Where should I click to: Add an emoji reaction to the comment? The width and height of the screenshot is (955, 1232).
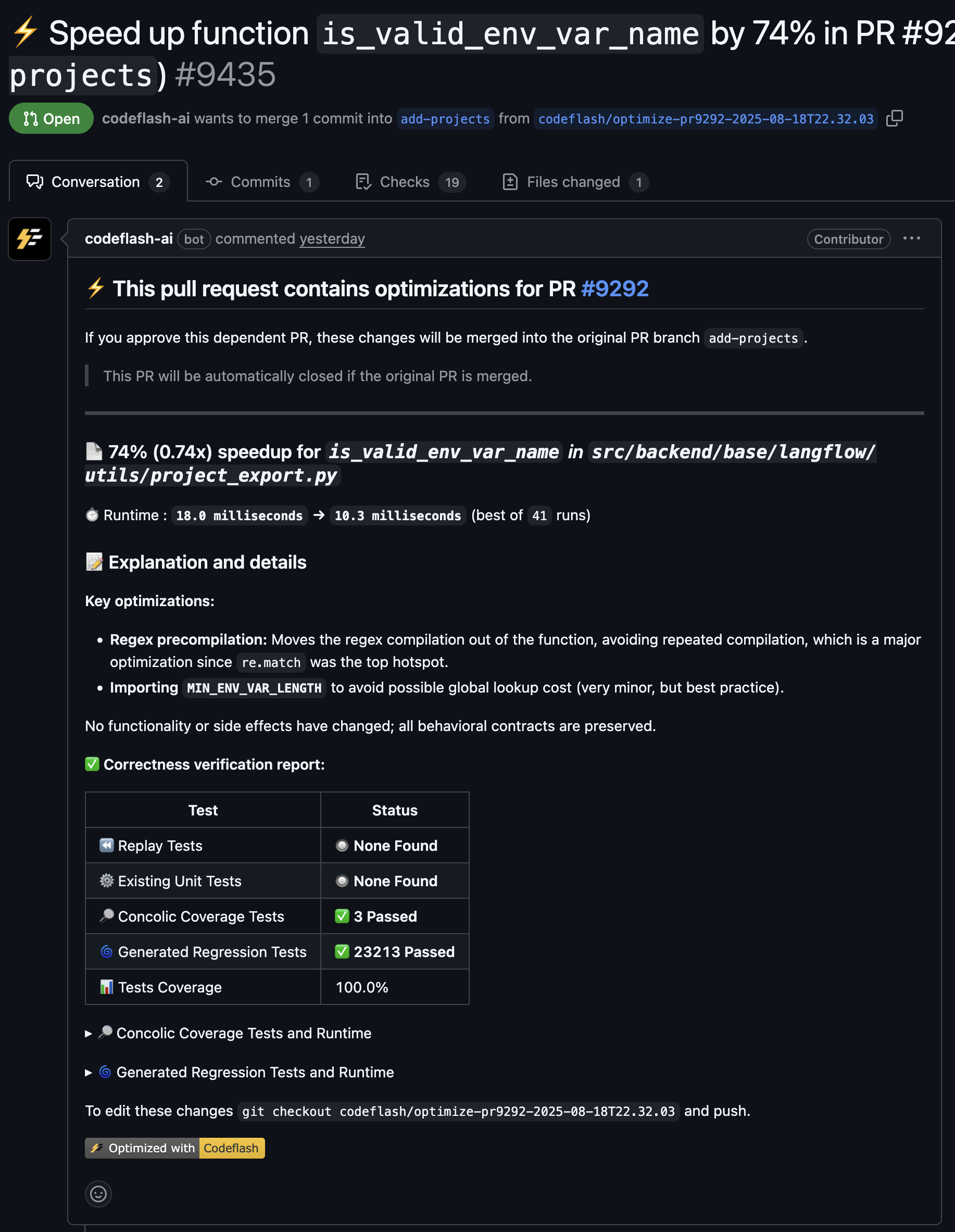[98, 1193]
